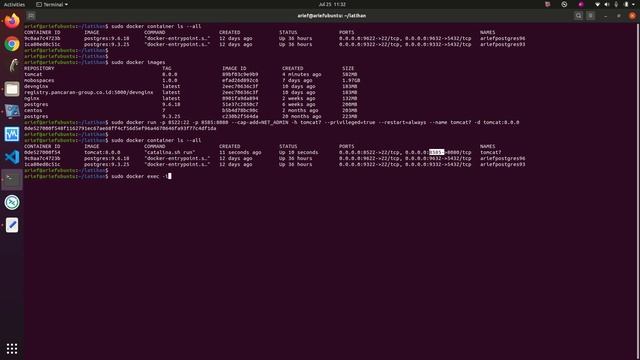Click 'tomcat7' in the last NAMES column

pos(490,152)
